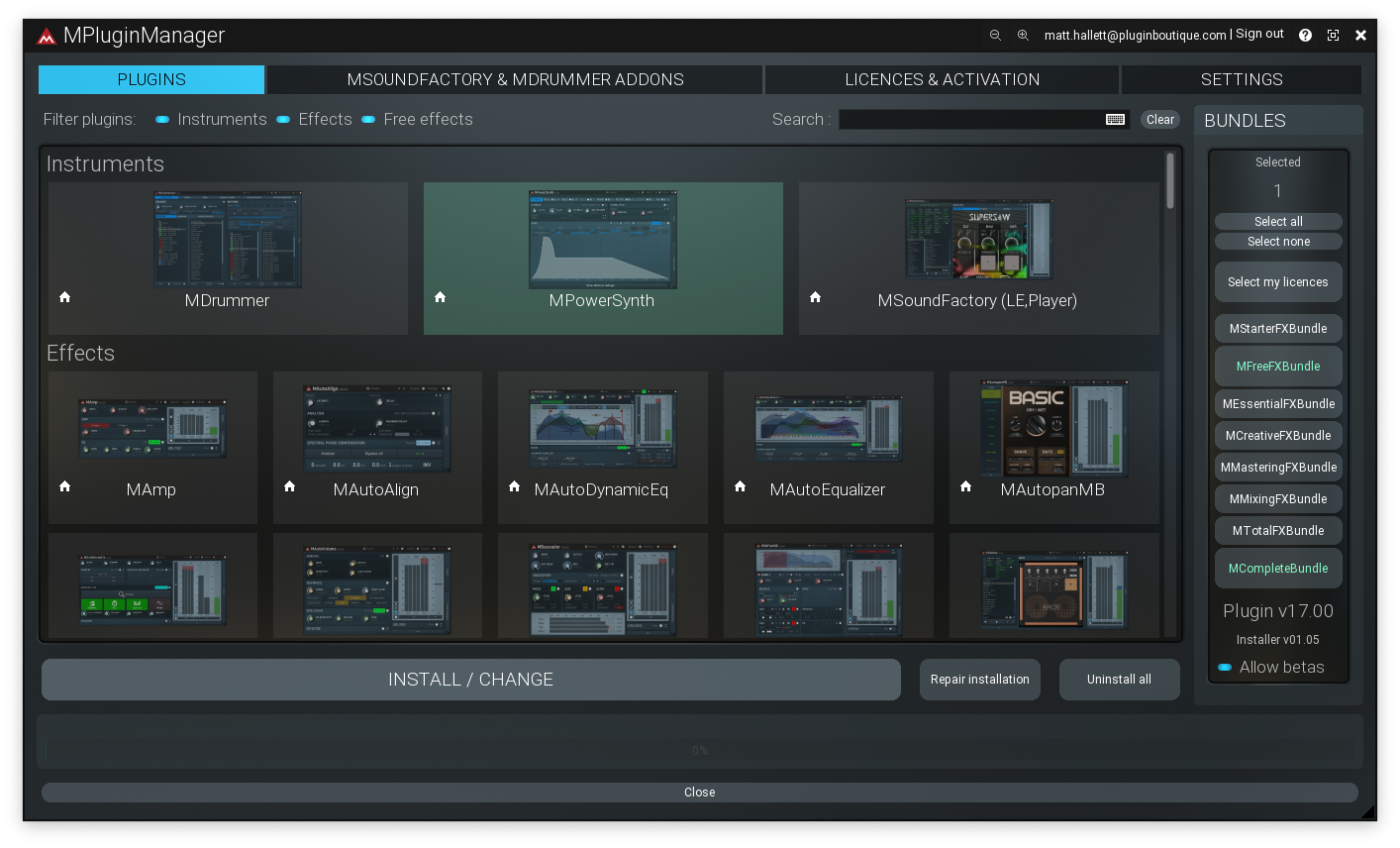This screenshot has width=1400, height=848.
Task: Click the Repair installation button
Action: click(x=979, y=680)
